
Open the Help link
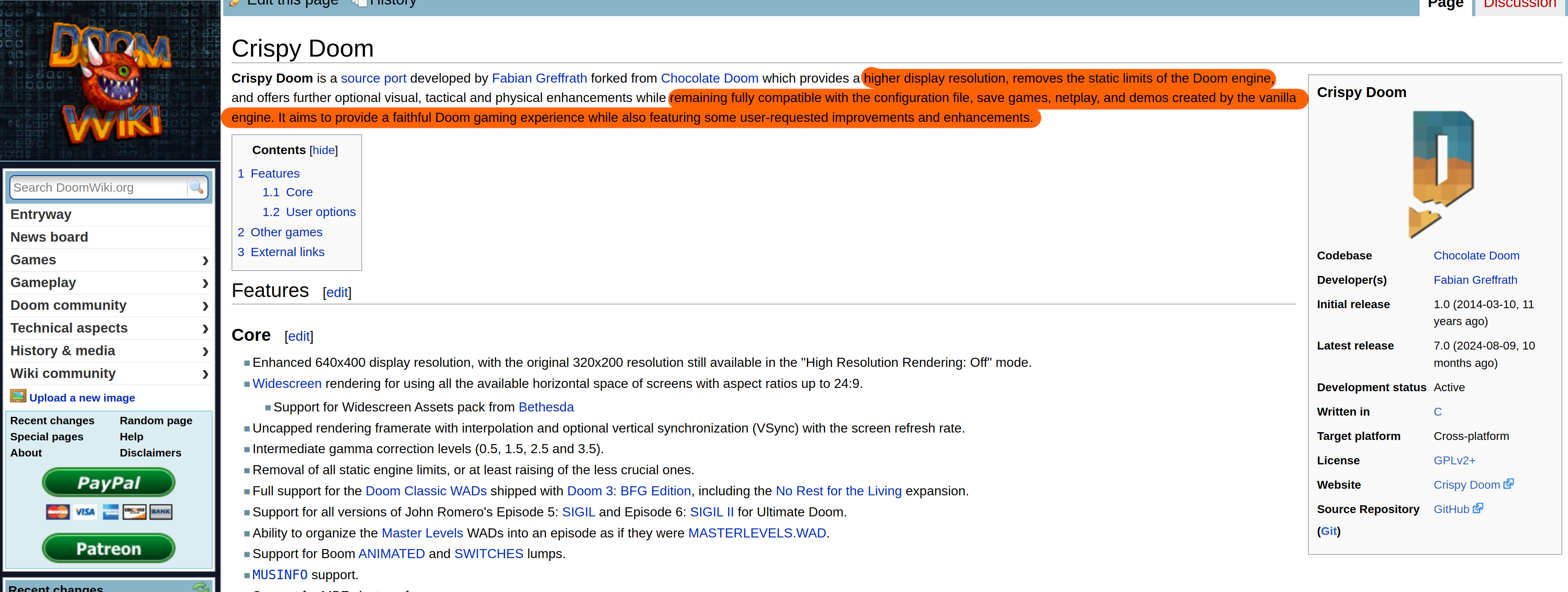click(131, 437)
